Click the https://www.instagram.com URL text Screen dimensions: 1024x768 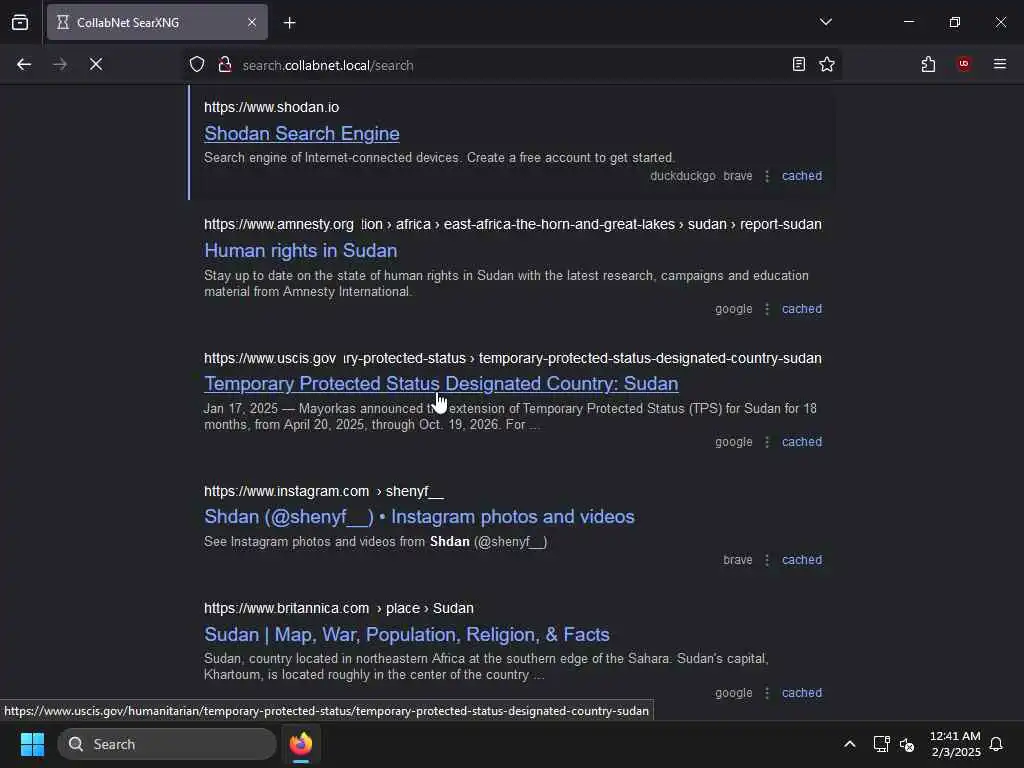(287, 491)
